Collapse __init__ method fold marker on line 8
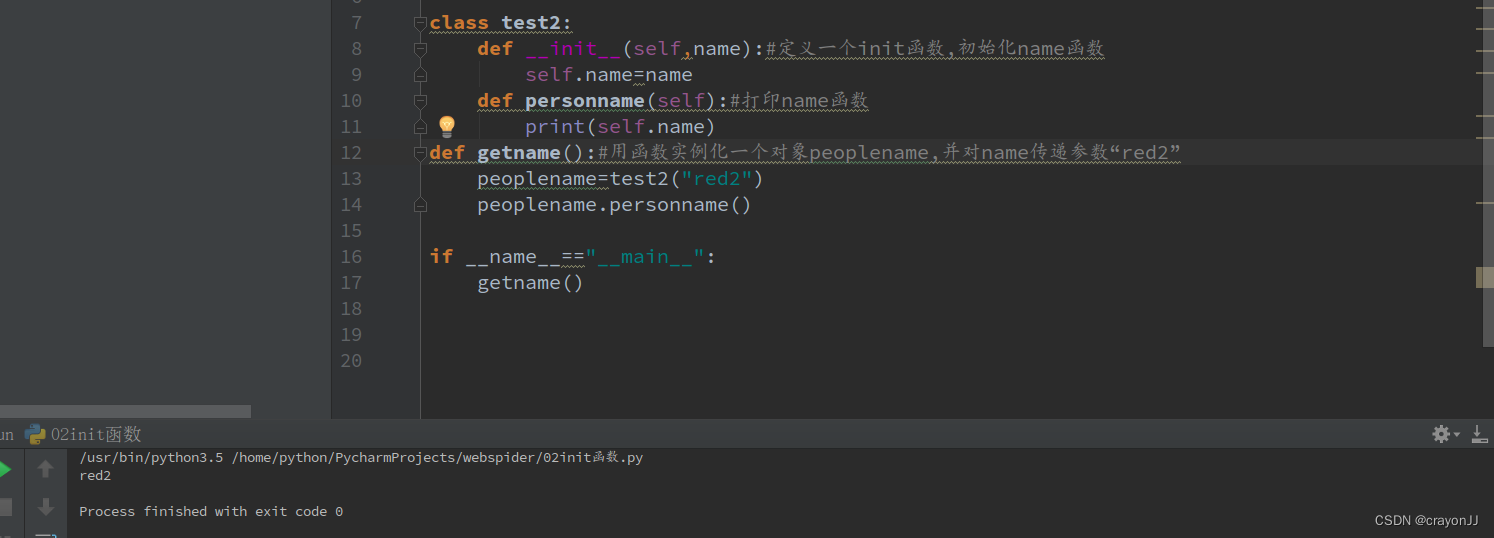 (x=420, y=49)
